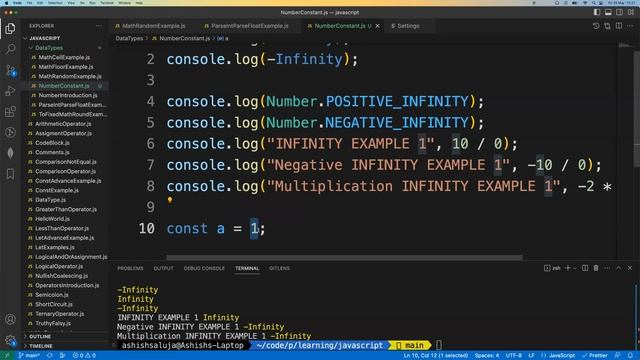640x360 pixels.
Task: Maximize the panel with the up chevron
Action: 618,268
